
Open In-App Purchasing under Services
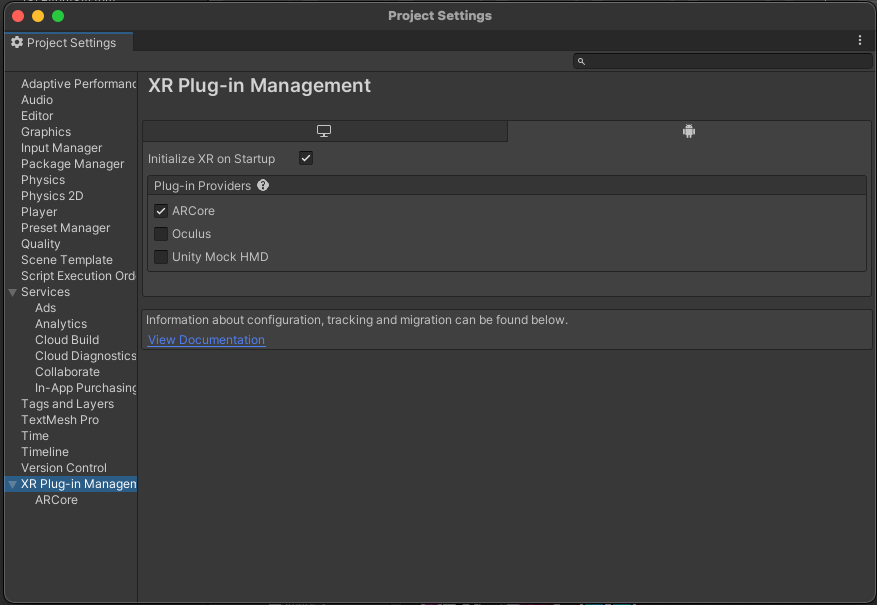tap(86, 388)
